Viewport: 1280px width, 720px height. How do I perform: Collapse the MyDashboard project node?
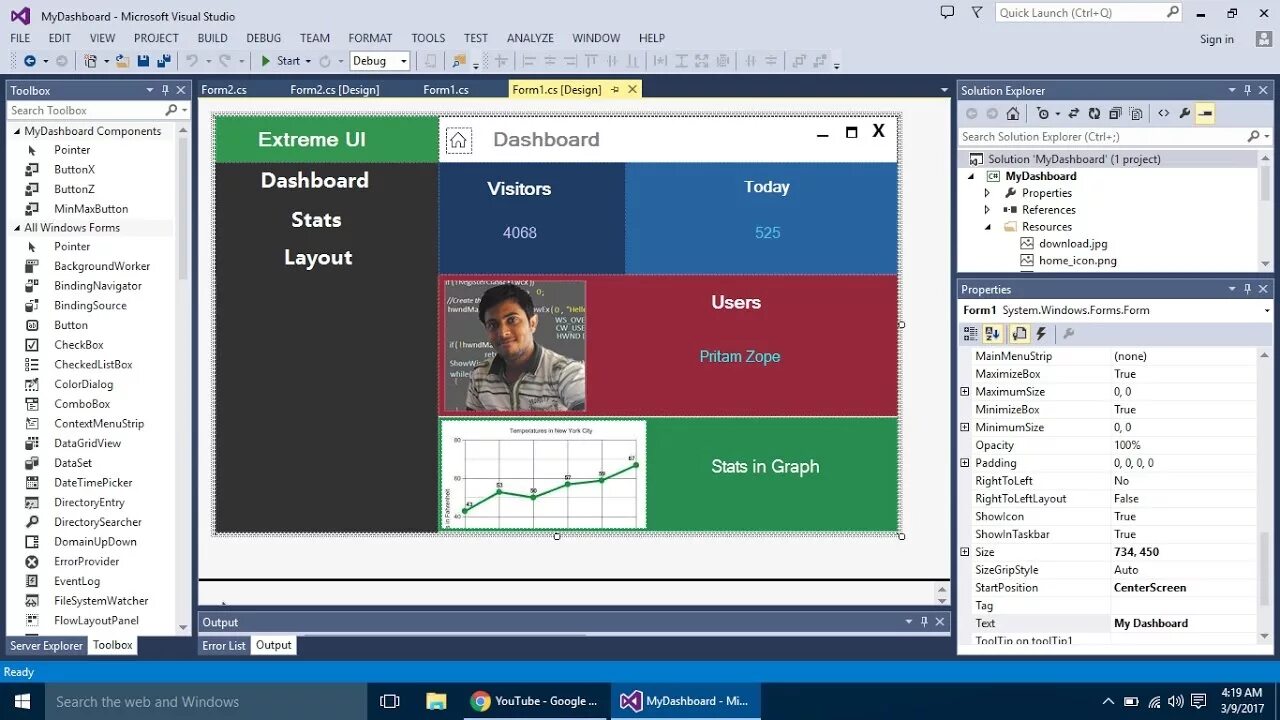[x=970, y=176]
